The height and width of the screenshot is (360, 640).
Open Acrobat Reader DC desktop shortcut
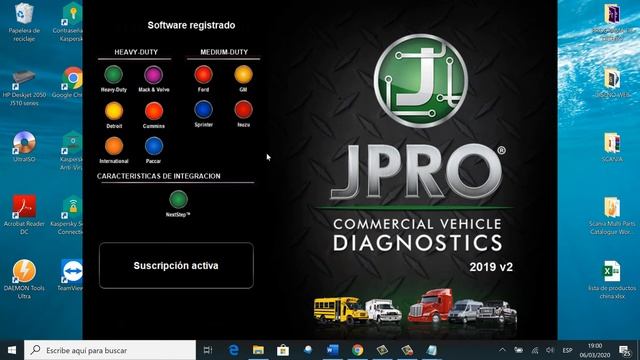[x=24, y=215]
